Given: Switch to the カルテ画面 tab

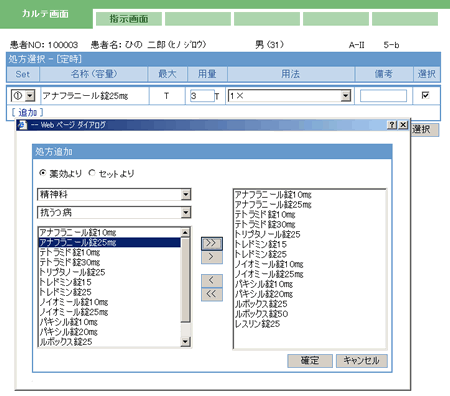Looking at the screenshot, I should pyautogui.click(x=46, y=14).
